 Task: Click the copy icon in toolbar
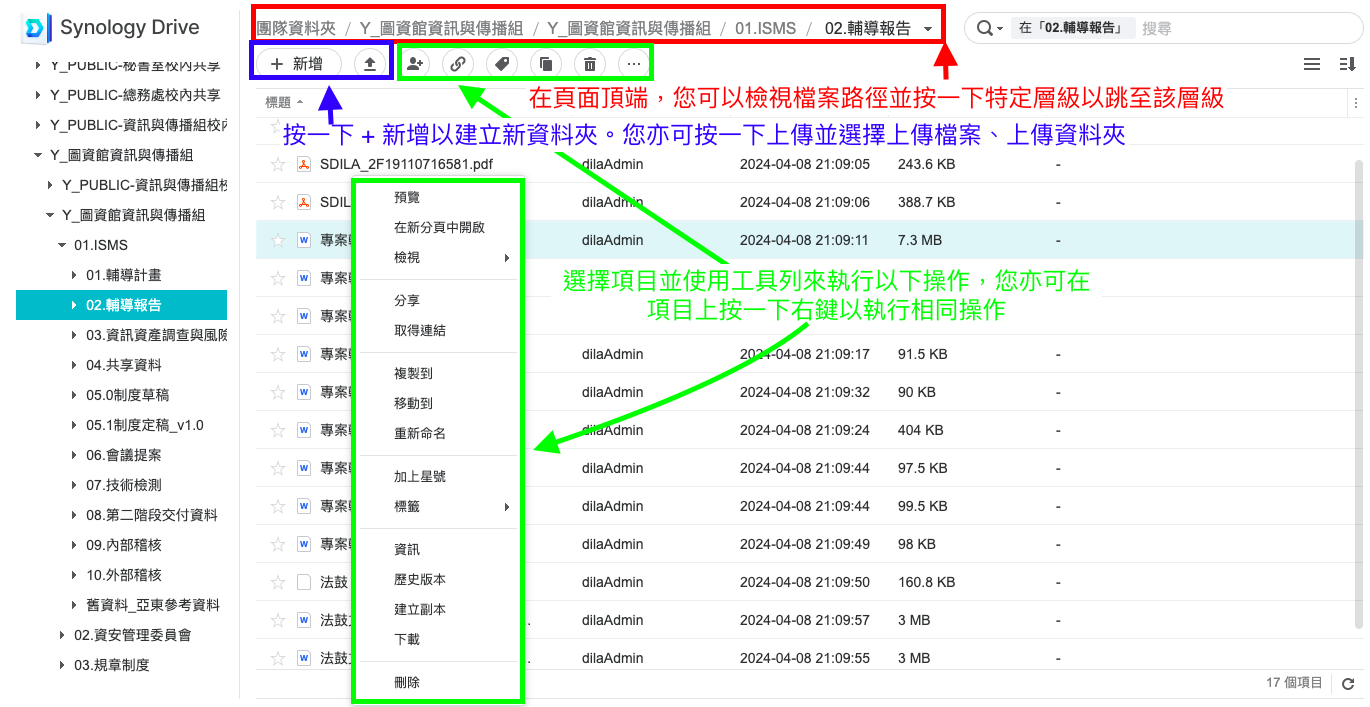coord(546,64)
